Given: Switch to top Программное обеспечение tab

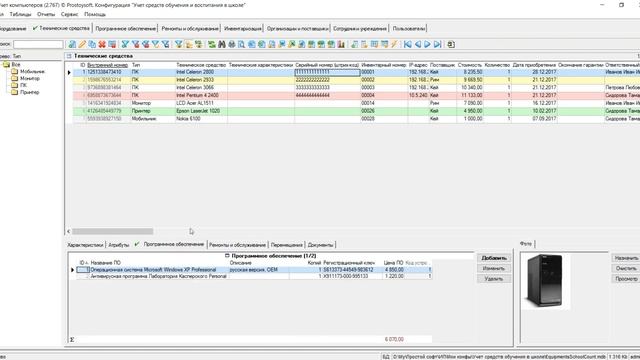Looking at the screenshot, I should coord(126,29).
